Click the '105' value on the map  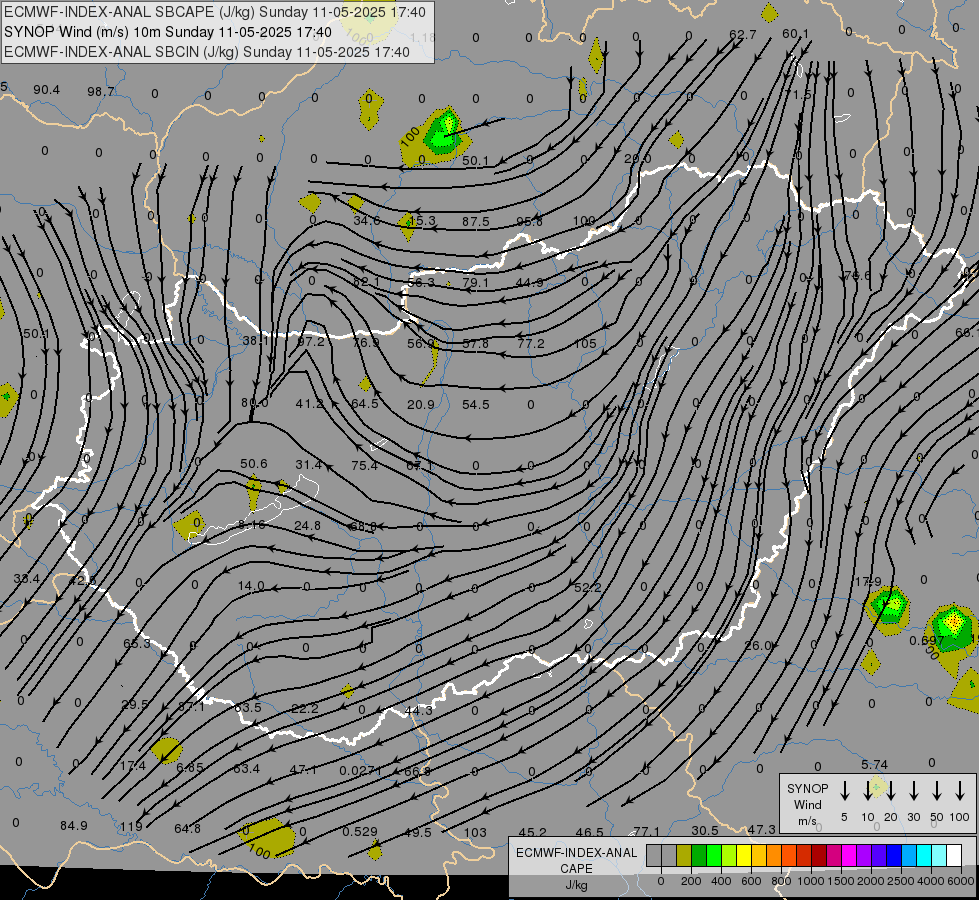585,344
